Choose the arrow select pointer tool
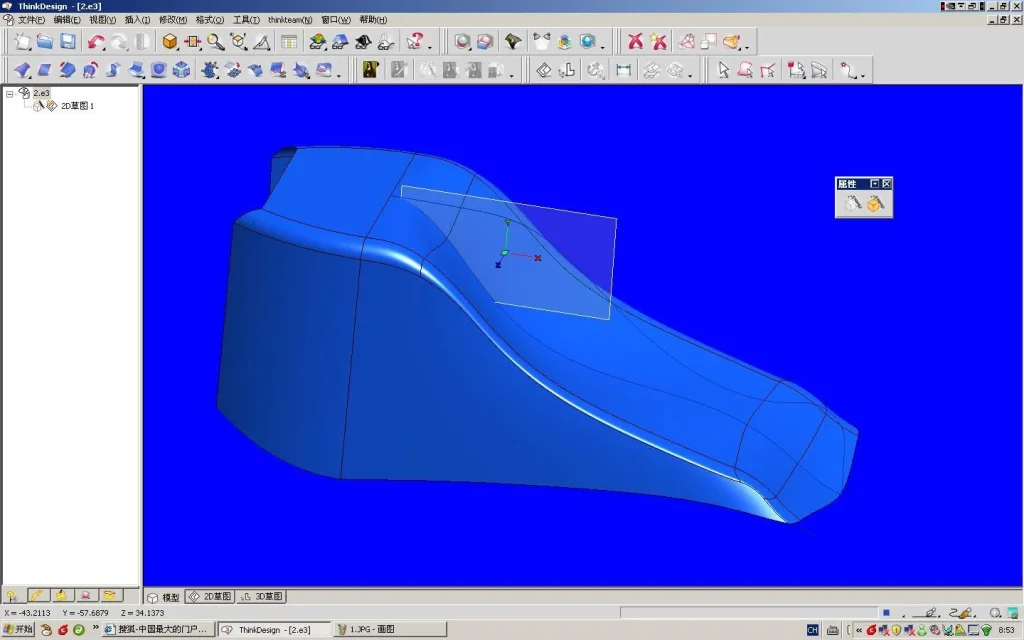1024x640 pixels. point(723,70)
